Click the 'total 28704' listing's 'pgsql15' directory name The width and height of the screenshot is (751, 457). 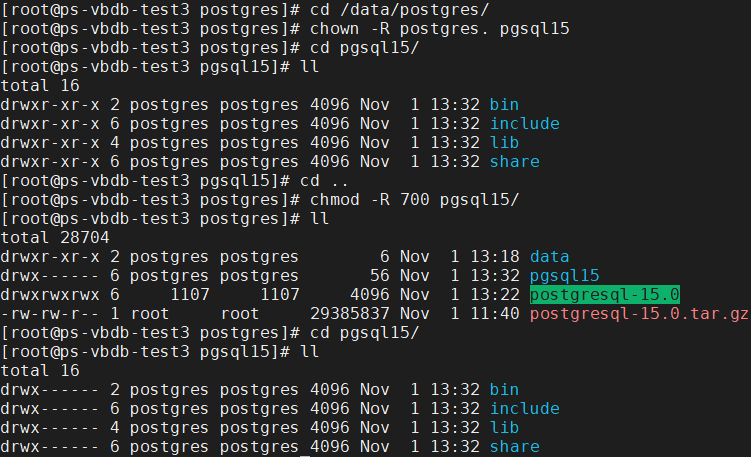pyautogui.click(x=564, y=275)
